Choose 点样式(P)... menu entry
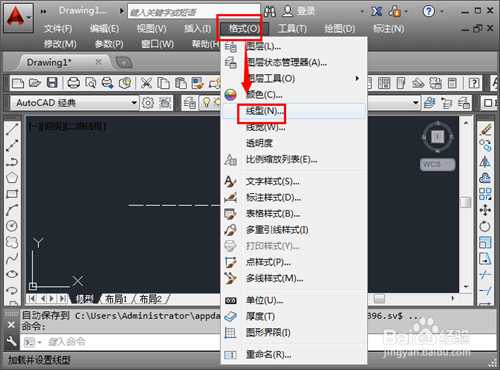500x370 pixels. tap(294, 262)
